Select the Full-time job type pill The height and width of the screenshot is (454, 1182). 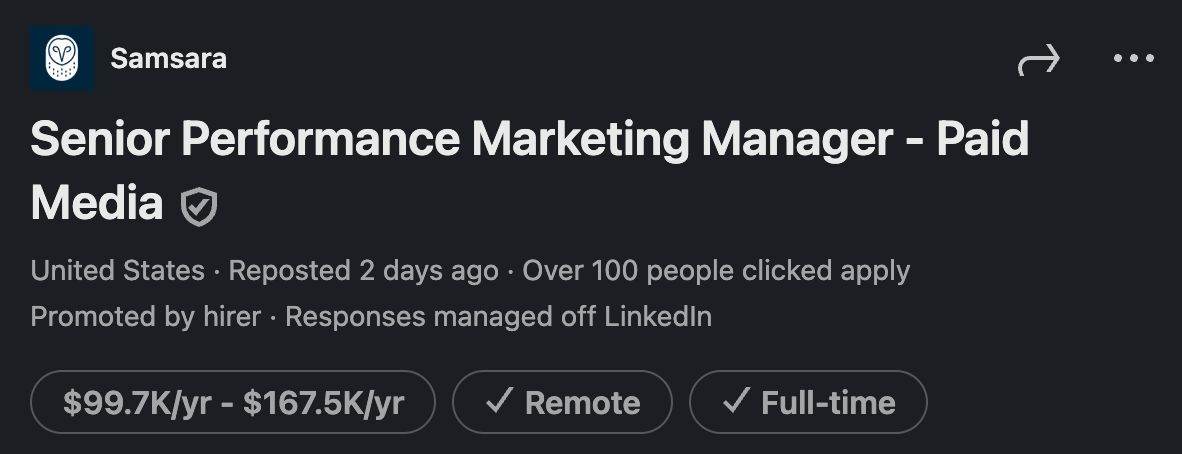[808, 403]
